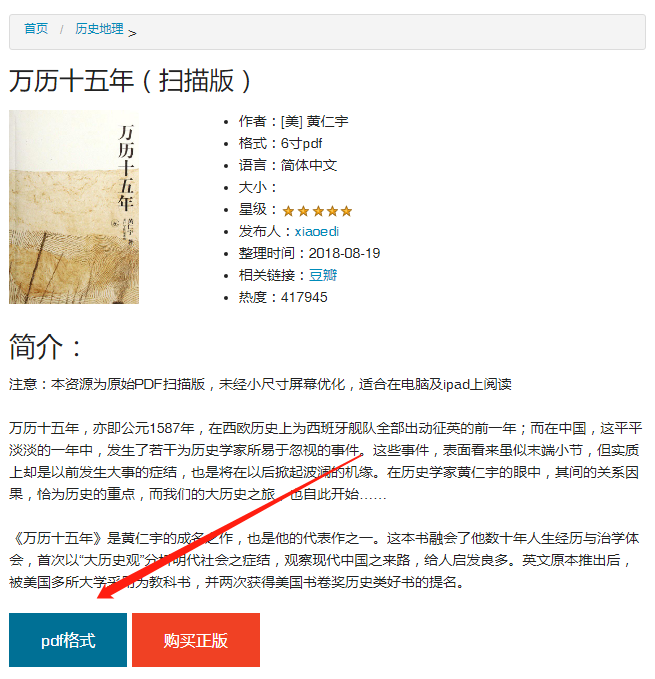Screen dimensions: 655x679
Task: Click the red 购买正版 button
Action: 196,640
